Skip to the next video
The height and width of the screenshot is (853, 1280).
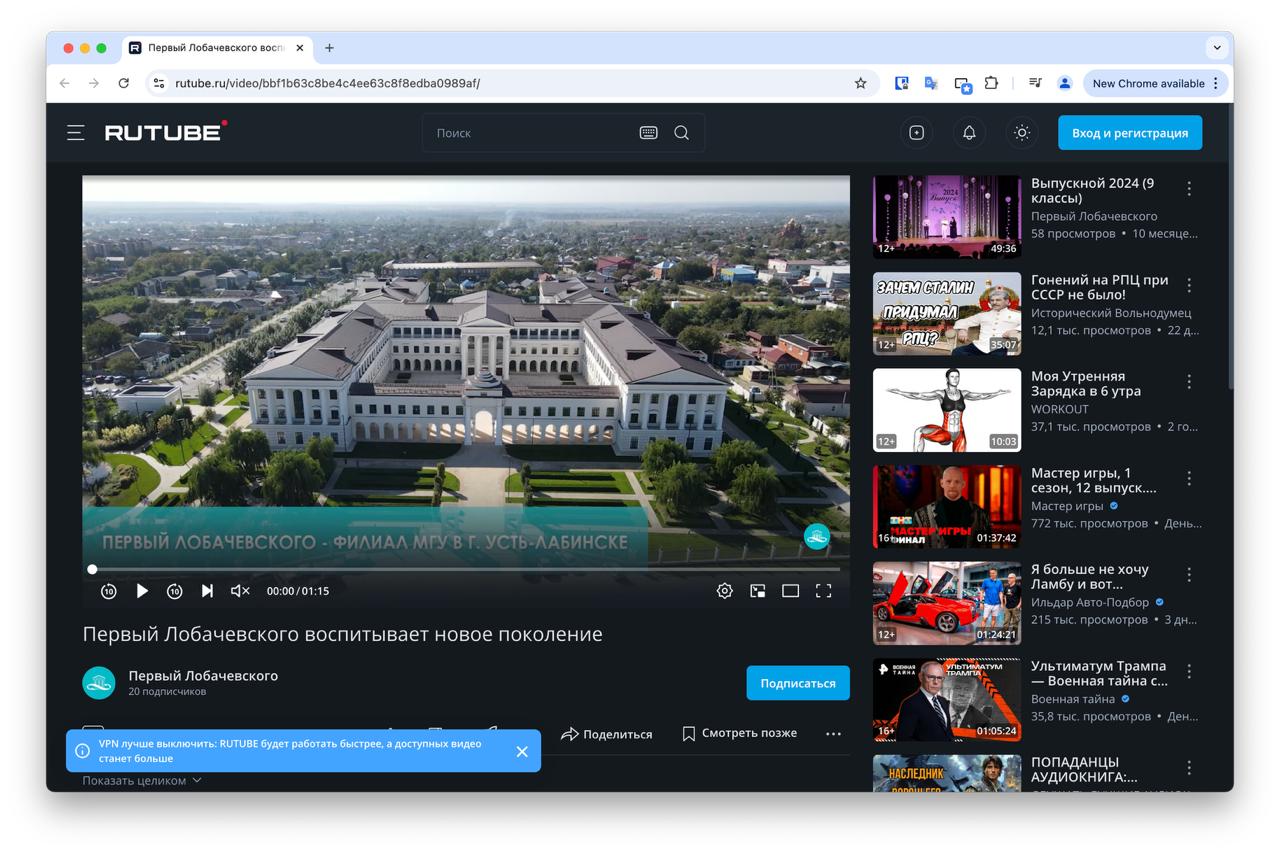[207, 591]
